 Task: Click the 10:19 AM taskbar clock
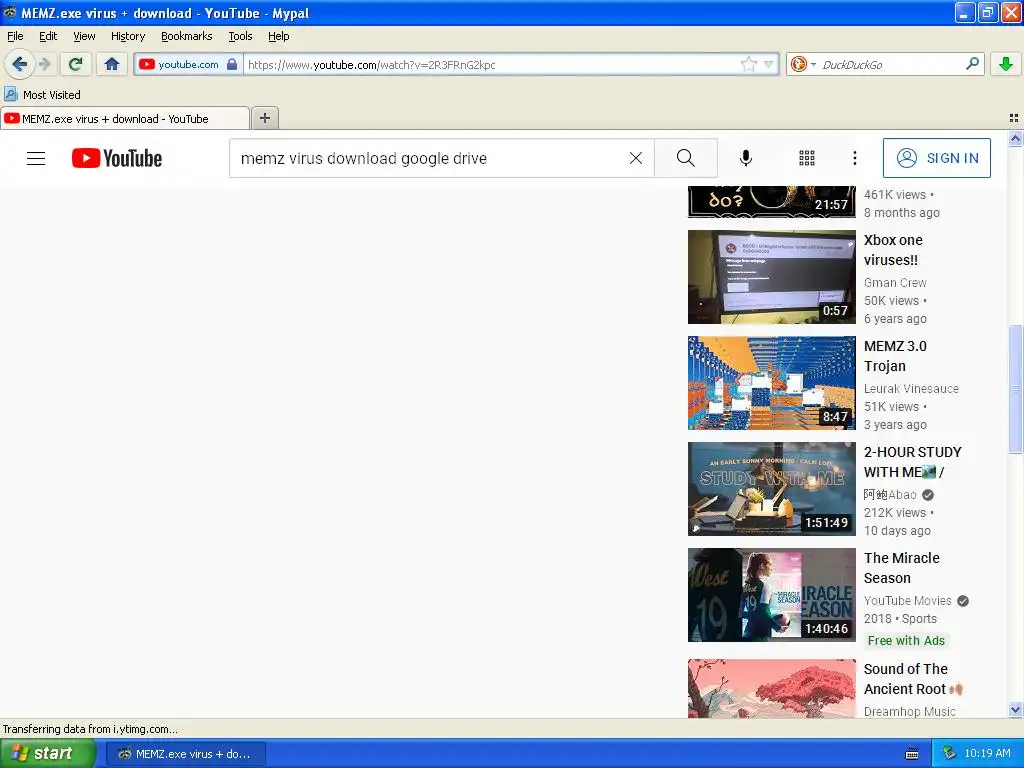click(x=987, y=754)
